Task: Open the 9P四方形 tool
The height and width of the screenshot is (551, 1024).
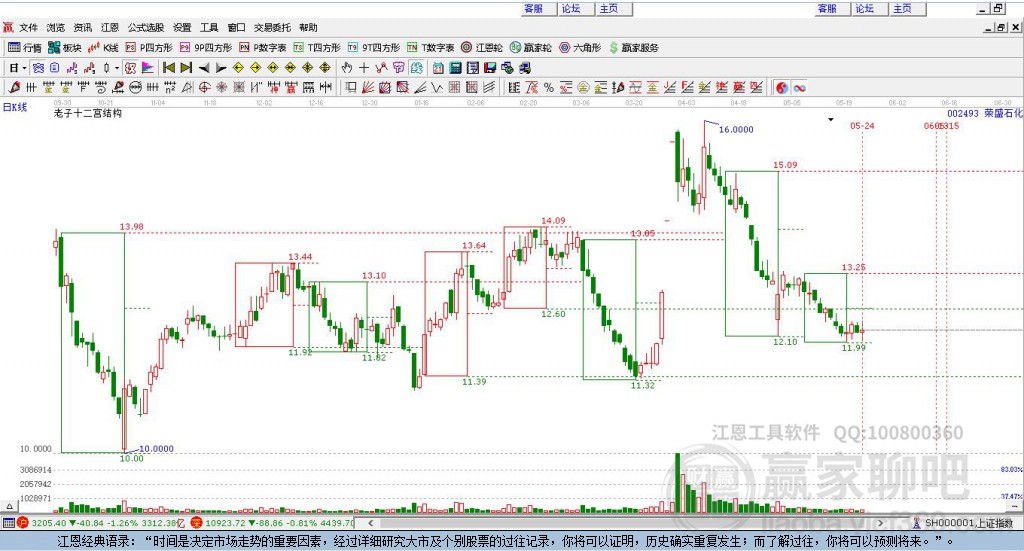Action: [x=206, y=48]
